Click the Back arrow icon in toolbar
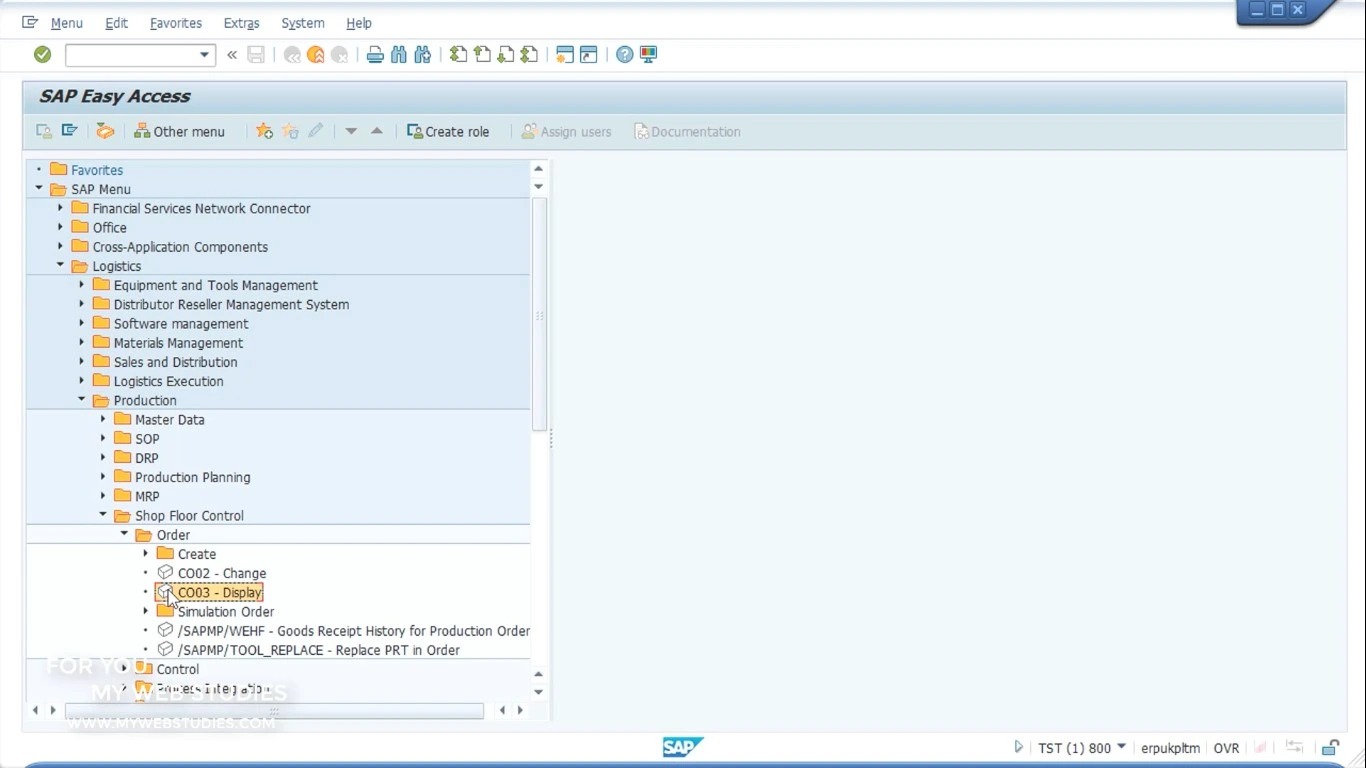 292,55
